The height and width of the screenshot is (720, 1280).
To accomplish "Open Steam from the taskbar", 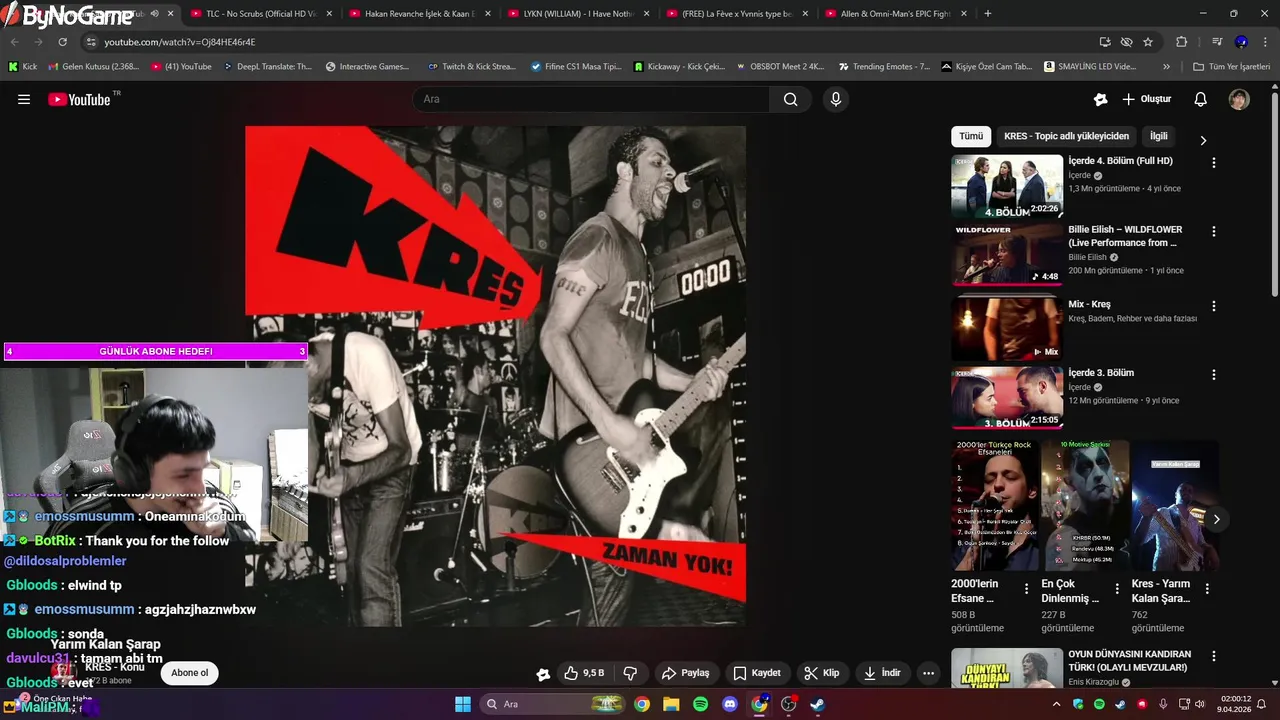I will 817,704.
